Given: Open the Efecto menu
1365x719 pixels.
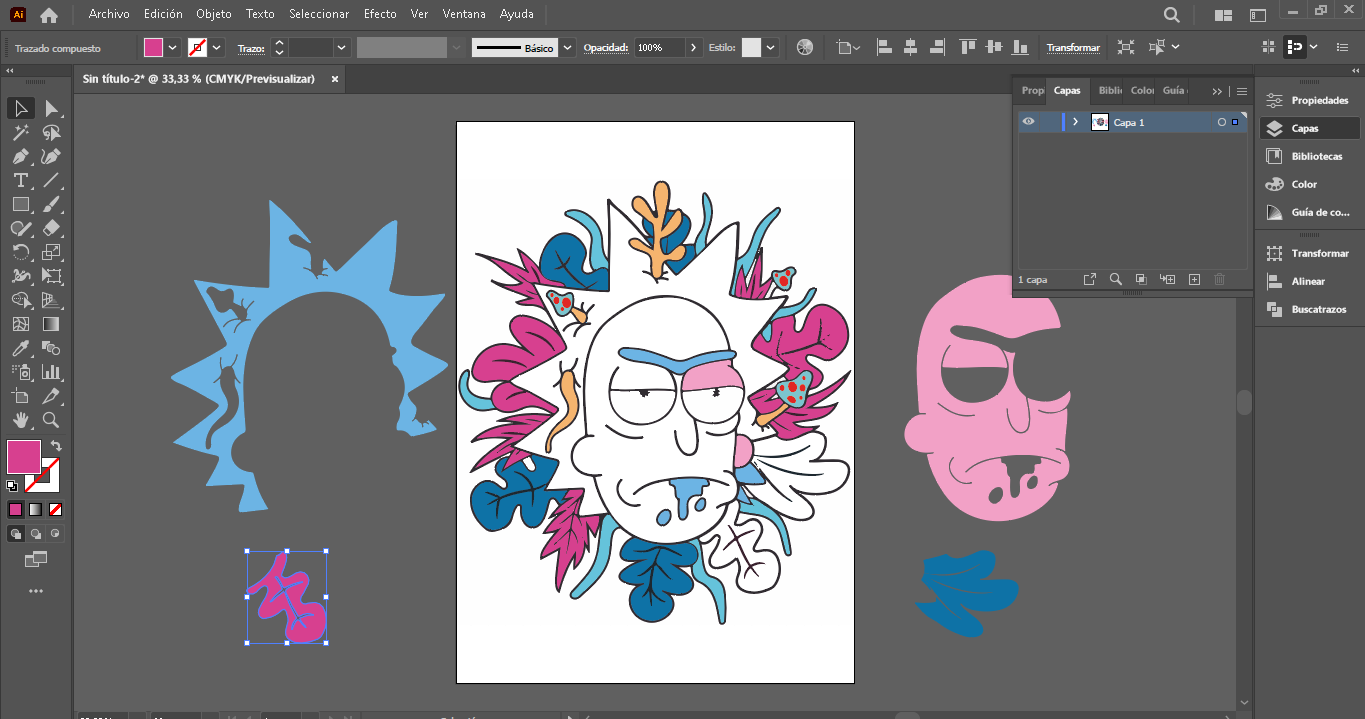Looking at the screenshot, I should (380, 14).
